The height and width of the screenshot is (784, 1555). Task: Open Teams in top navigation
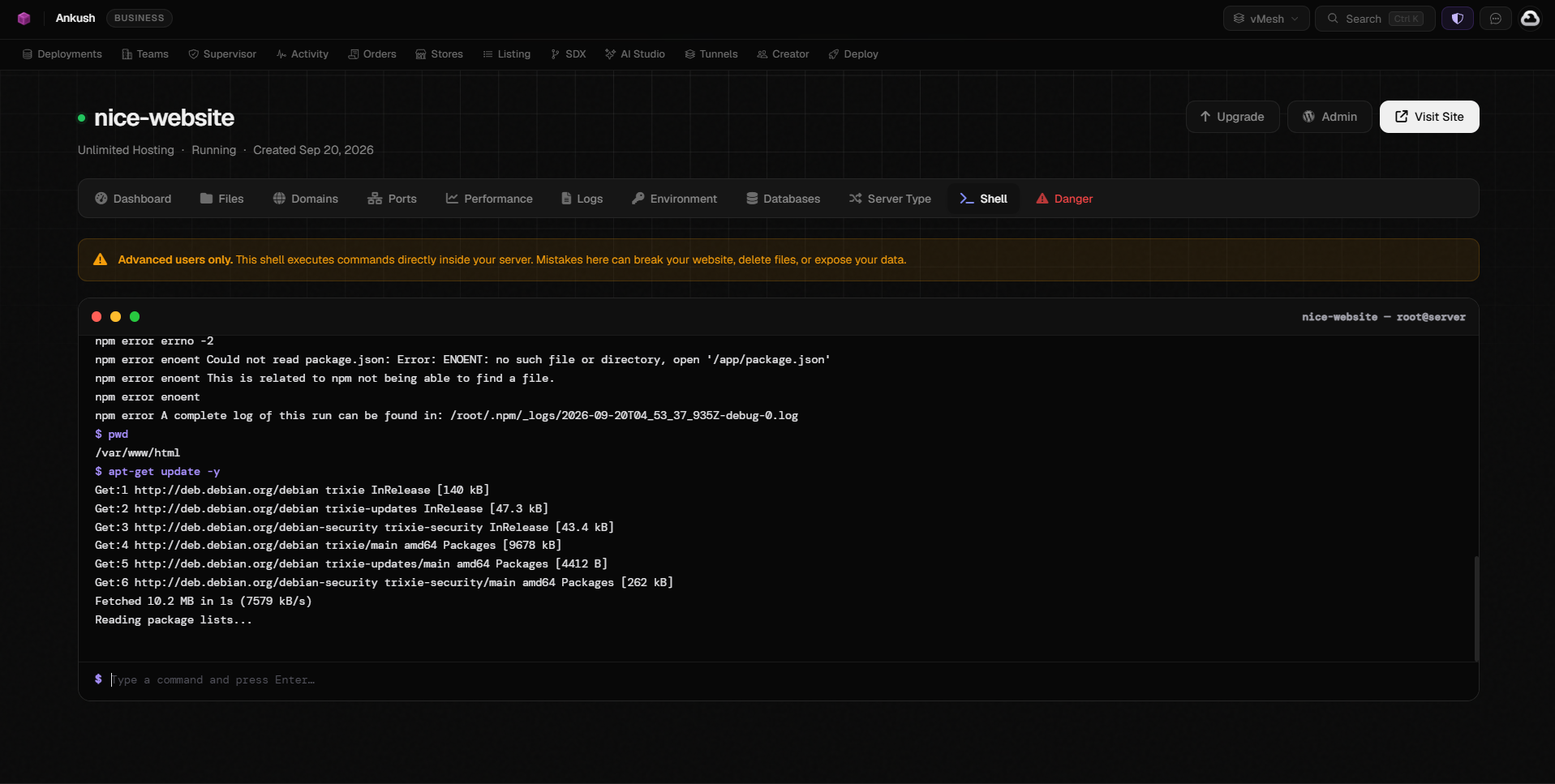point(145,54)
